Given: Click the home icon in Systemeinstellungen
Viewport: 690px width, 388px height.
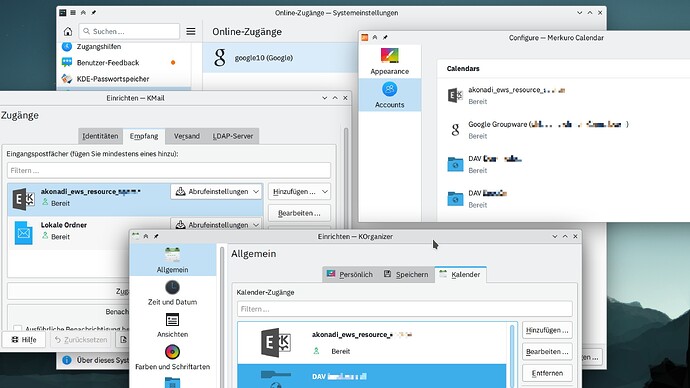Looking at the screenshot, I should tap(68, 31).
